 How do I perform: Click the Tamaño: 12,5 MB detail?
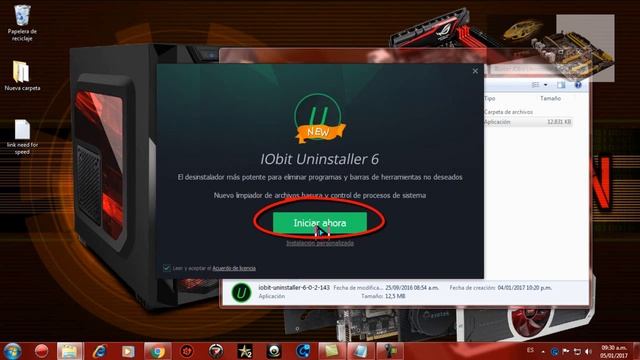(383, 296)
